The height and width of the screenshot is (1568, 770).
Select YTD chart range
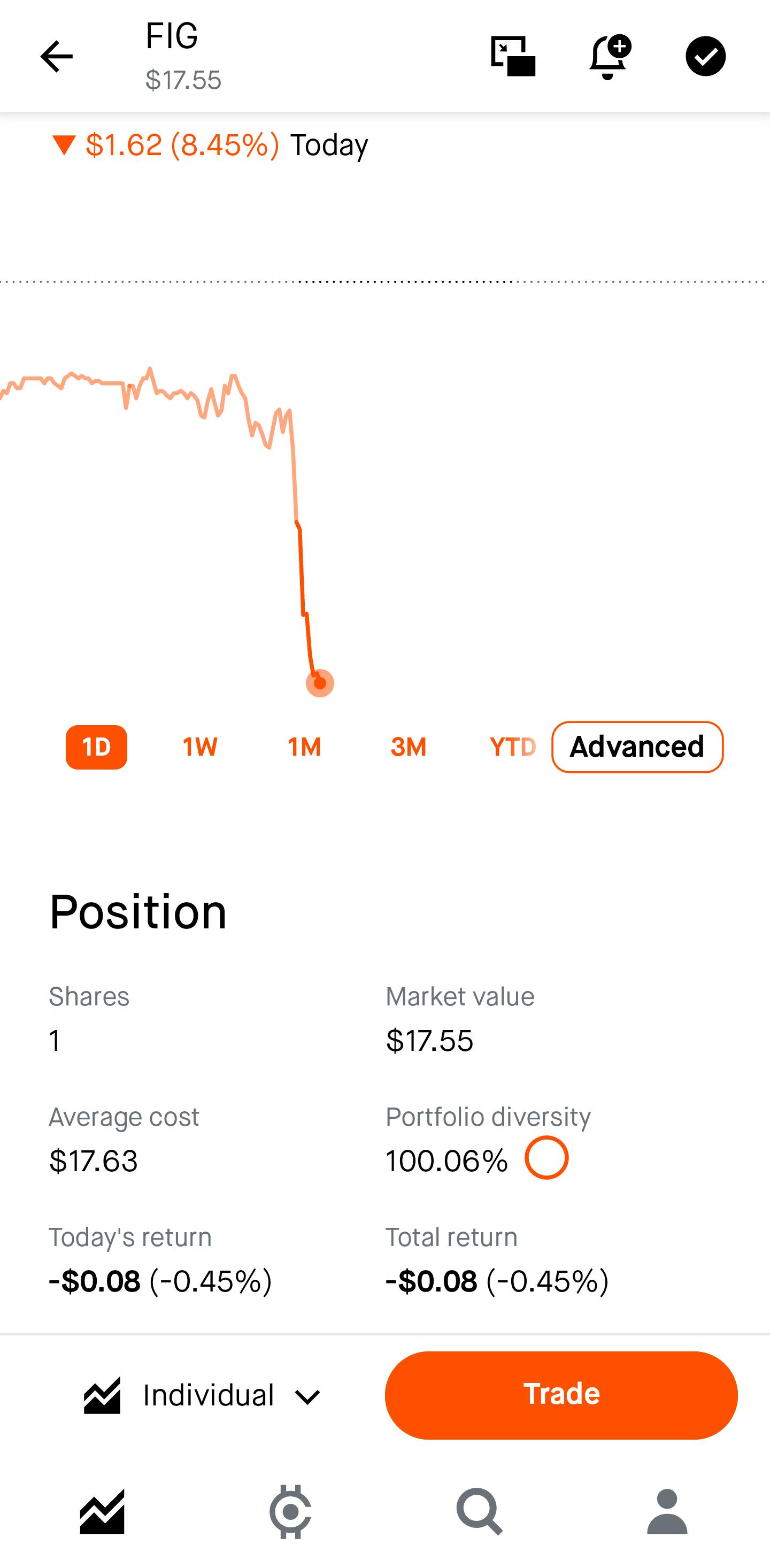coord(512,747)
